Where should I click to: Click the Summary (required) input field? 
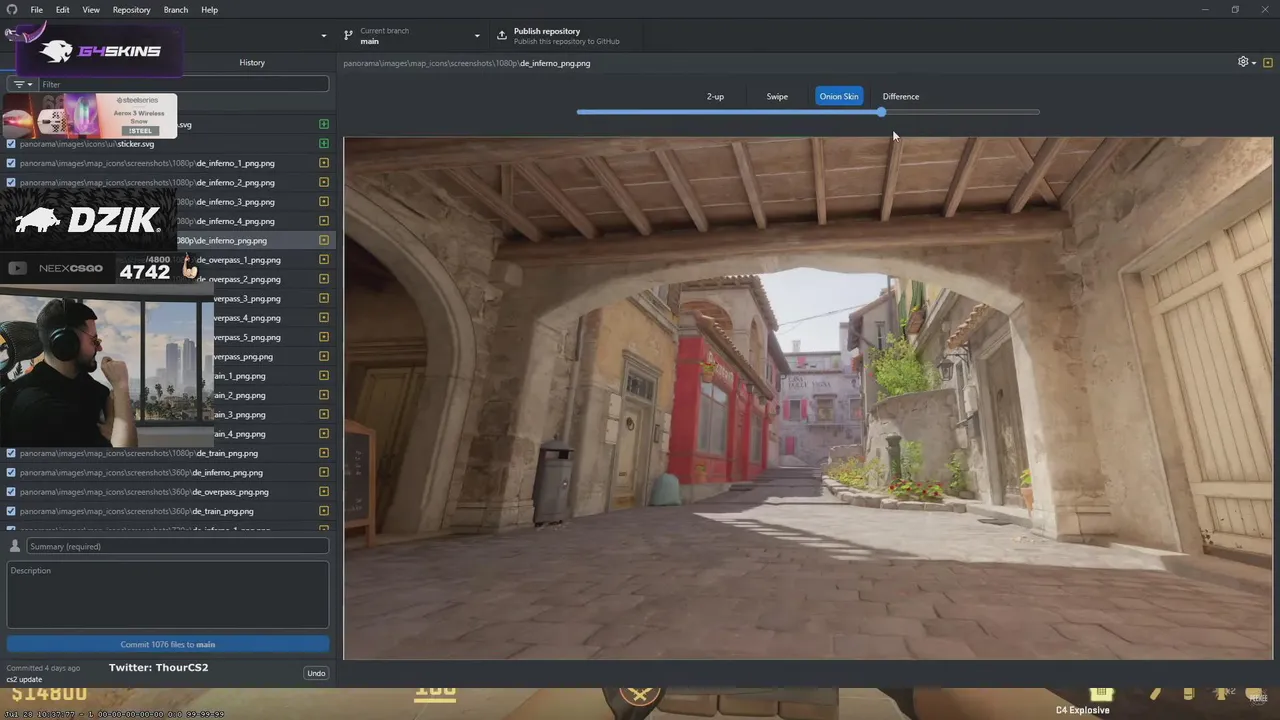pos(178,546)
